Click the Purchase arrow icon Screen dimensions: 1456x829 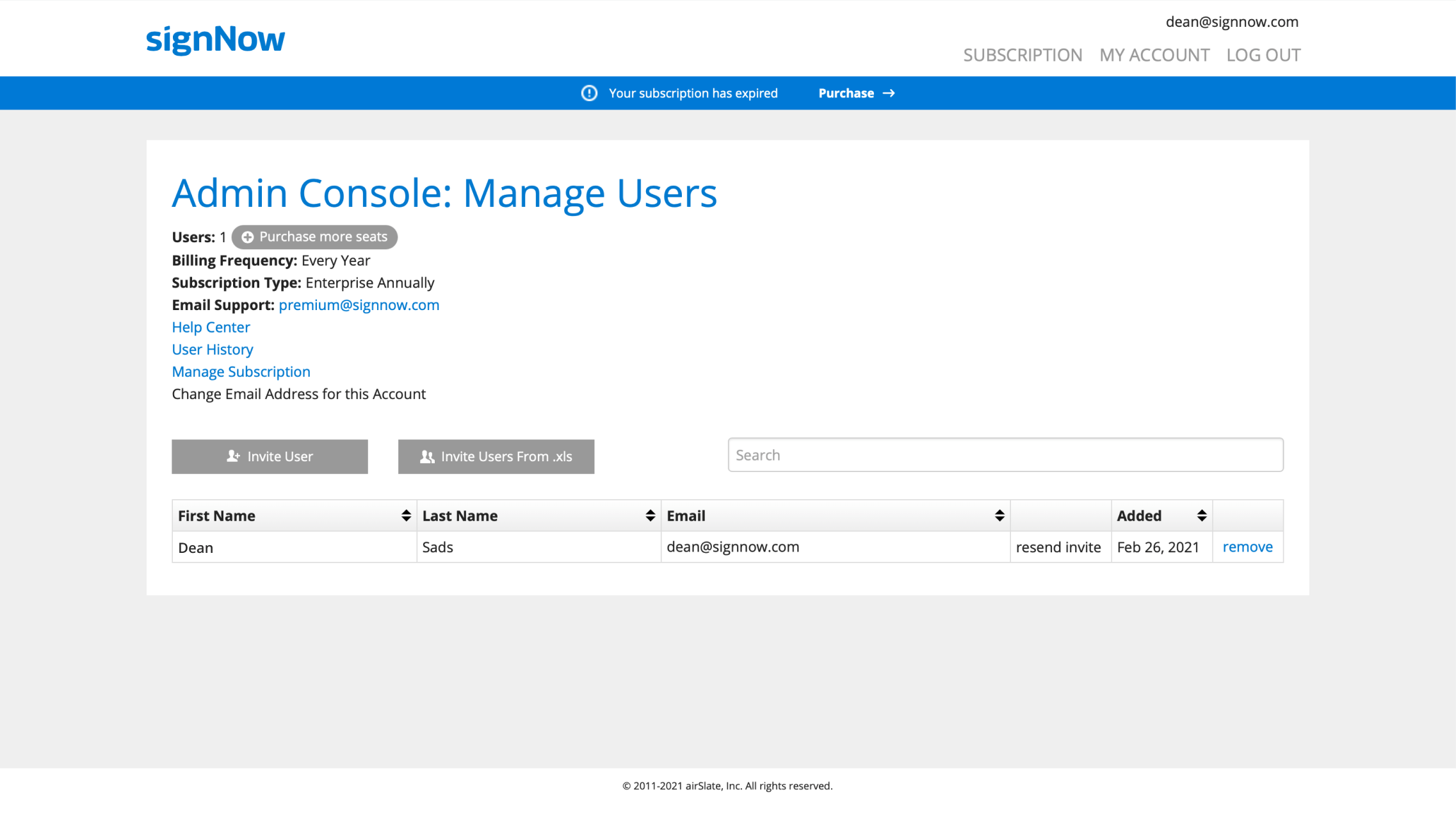click(x=889, y=93)
